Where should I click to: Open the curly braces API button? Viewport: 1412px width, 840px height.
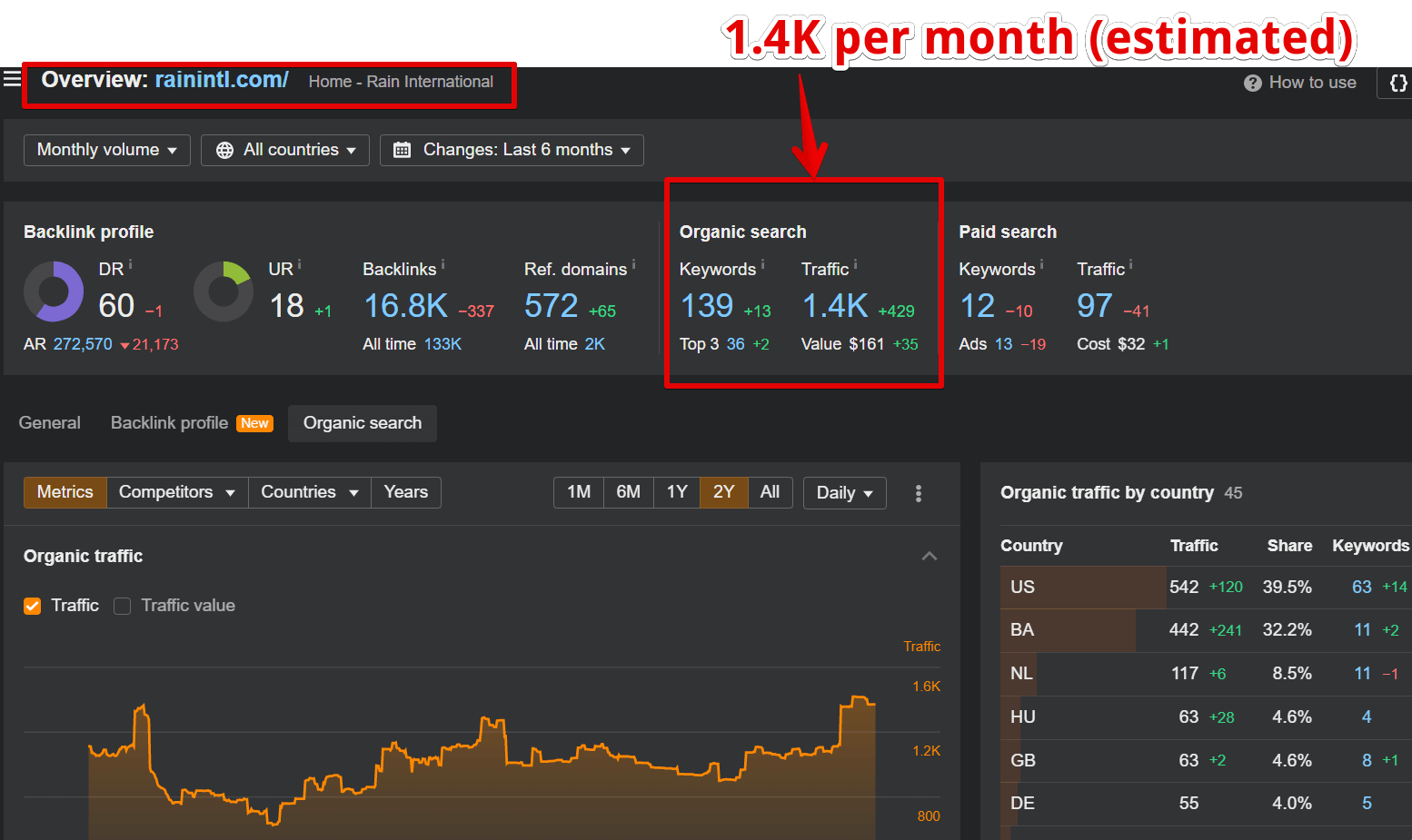pyautogui.click(x=1397, y=83)
